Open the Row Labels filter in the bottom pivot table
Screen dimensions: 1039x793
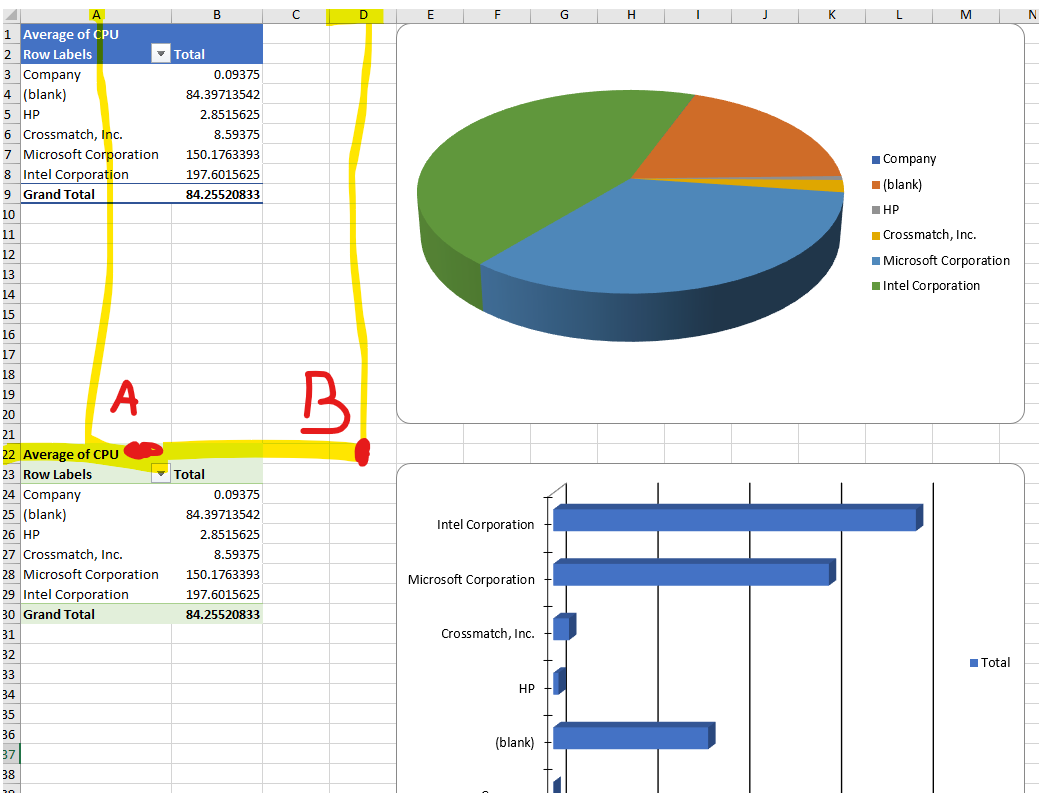coord(160,473)
